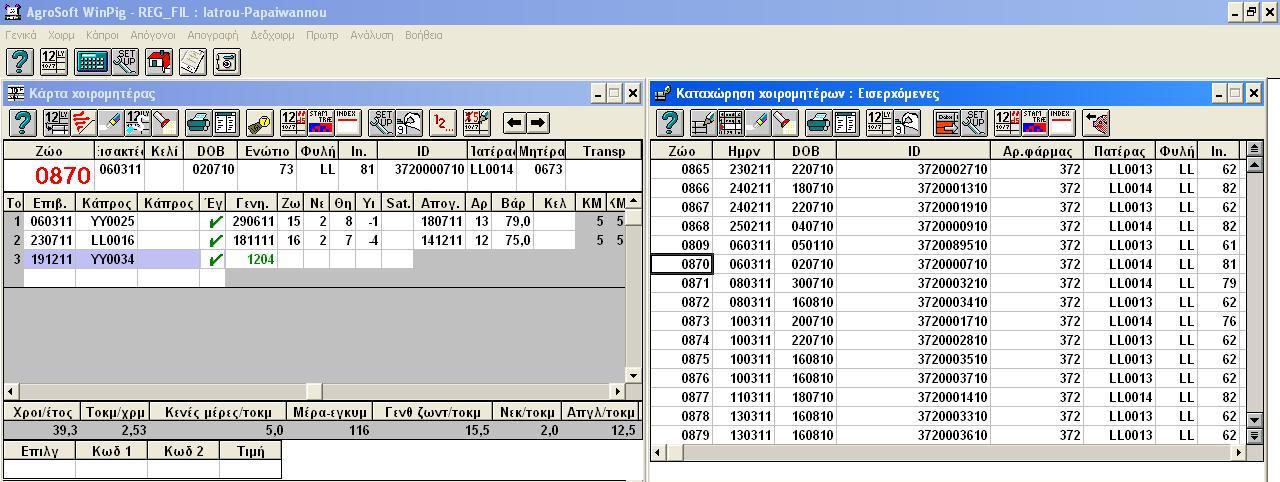Click the Πατέρας column header in entry list
Screen dimensions: 1280x482
tap(1118, 151)
